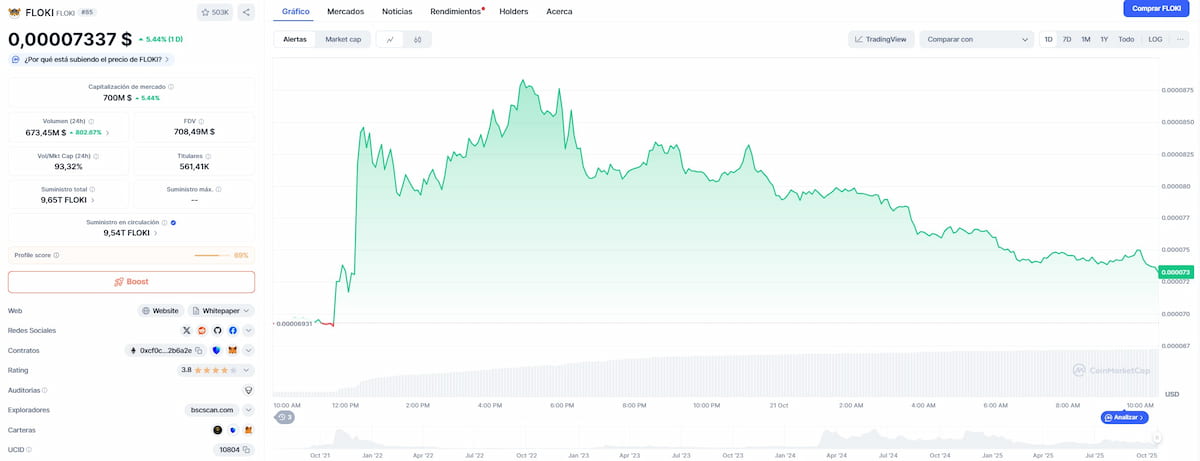Set chart range to 1Y
Viewport: 1200px width, 461px height.
1104,39
